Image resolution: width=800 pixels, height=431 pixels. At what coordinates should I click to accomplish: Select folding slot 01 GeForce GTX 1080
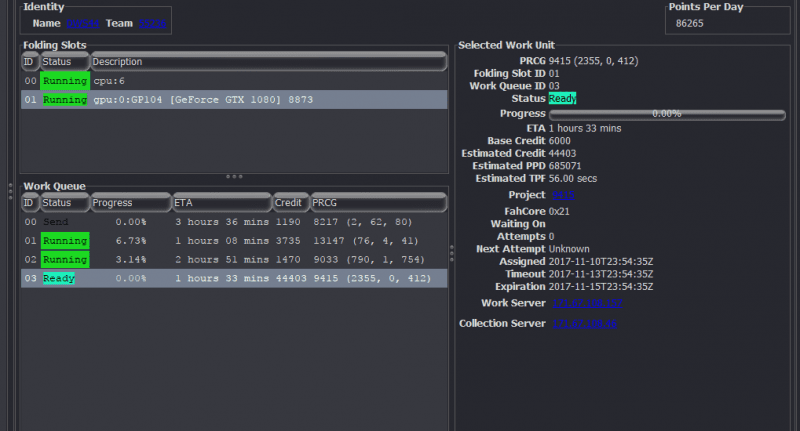point(234,99)
